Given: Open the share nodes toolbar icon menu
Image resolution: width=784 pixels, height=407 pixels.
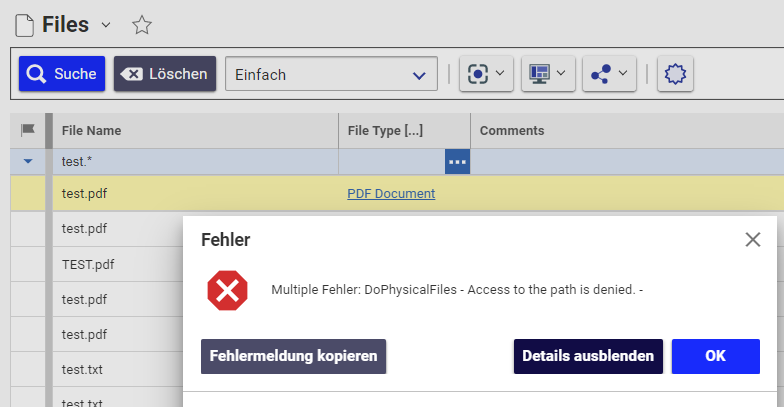Looking at the screenshot, I should (x=610, y=74).
